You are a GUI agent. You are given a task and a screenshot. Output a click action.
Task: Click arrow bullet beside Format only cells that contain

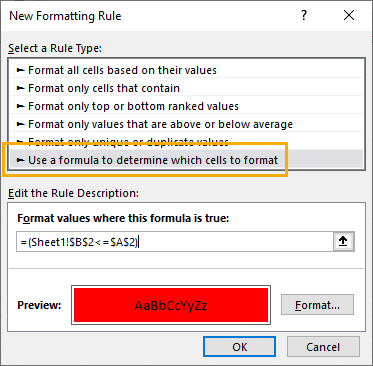[21, 88]
